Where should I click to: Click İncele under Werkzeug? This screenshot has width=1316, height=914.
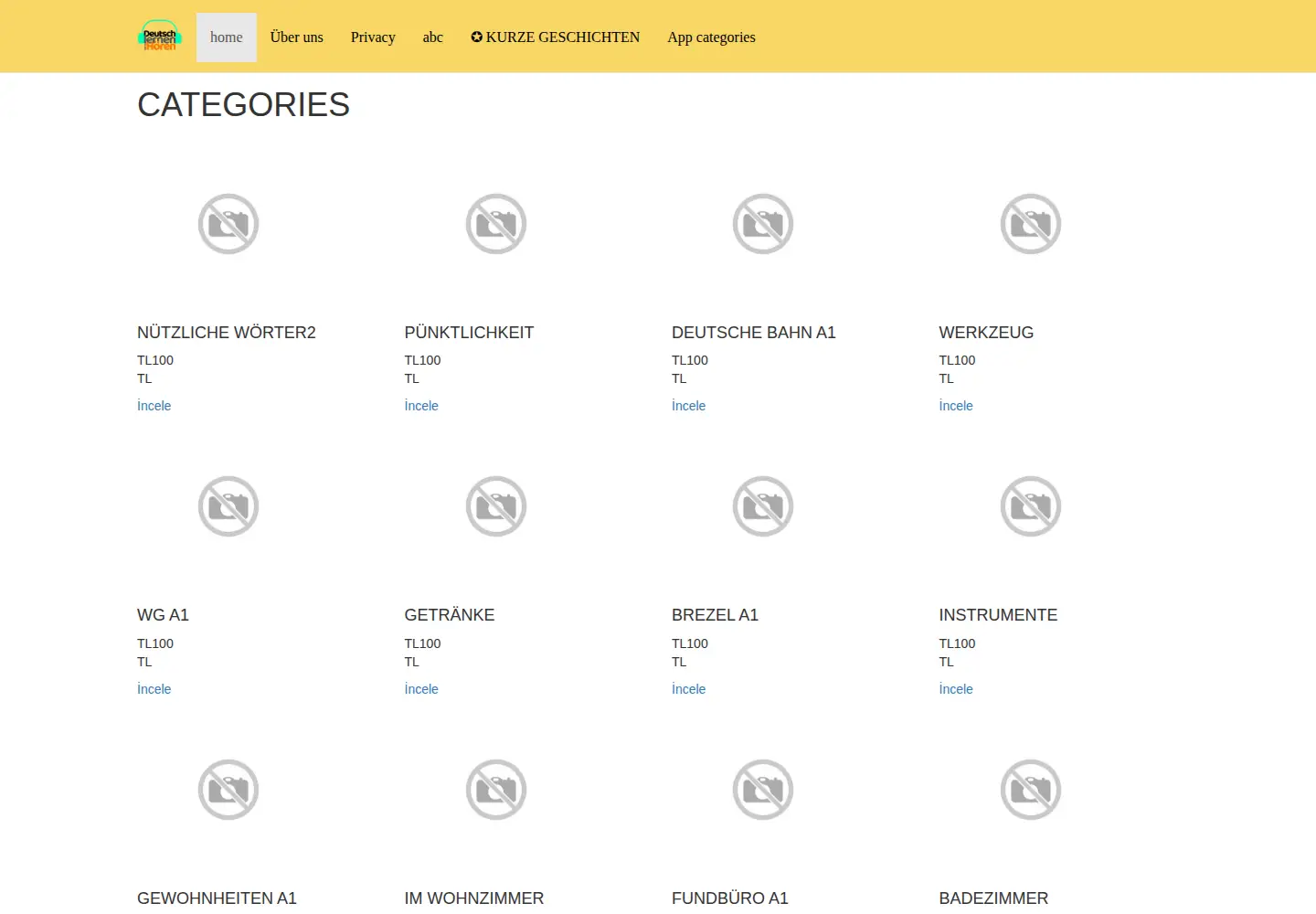click(956, 406)
